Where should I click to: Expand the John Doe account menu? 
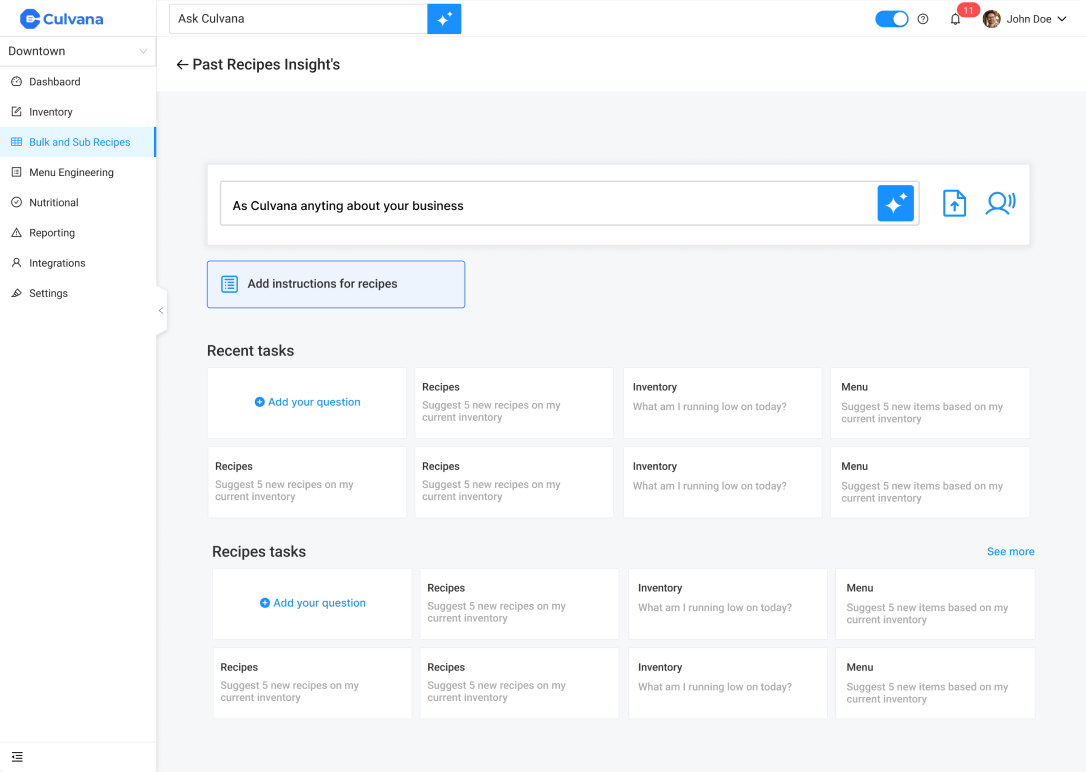click(x=1026, y=19)
